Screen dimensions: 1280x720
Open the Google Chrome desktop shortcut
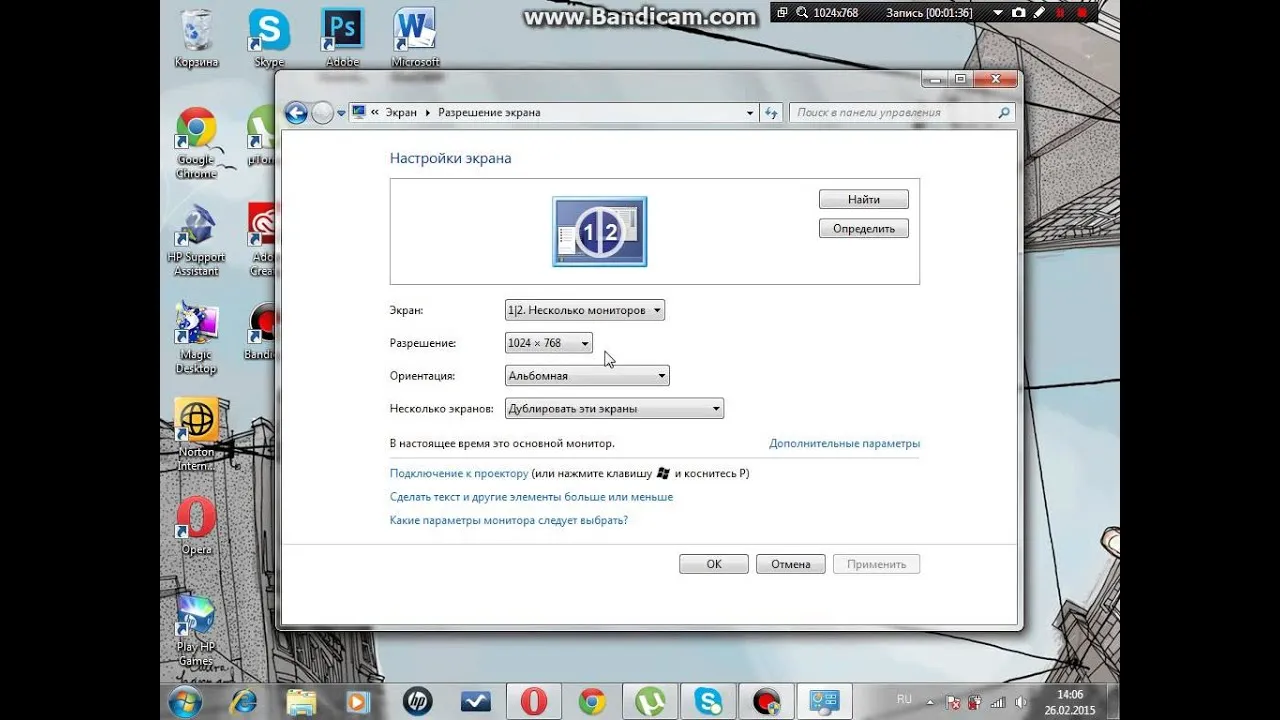[x=196, y=143]
